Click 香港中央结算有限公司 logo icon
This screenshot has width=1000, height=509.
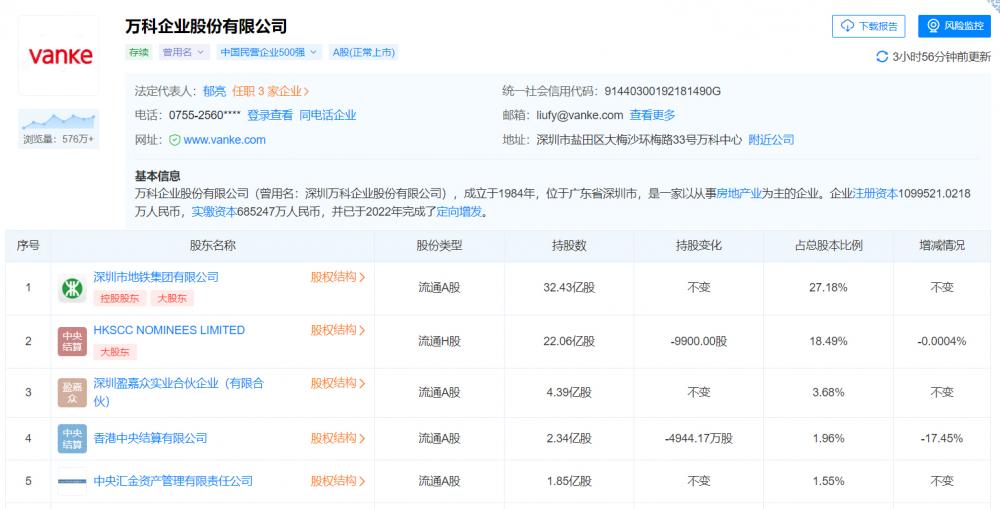pyautogui.click(x=72, y=439)
